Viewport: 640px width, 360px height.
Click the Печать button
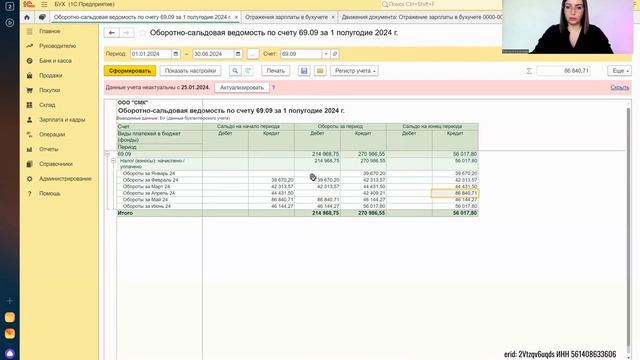[x=276, y=71]
